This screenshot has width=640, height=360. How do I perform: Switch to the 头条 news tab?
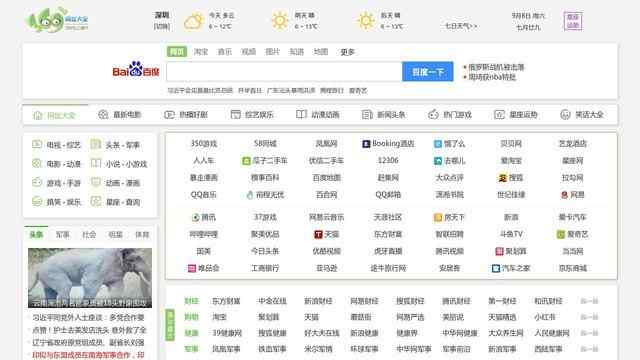point(36,235)
